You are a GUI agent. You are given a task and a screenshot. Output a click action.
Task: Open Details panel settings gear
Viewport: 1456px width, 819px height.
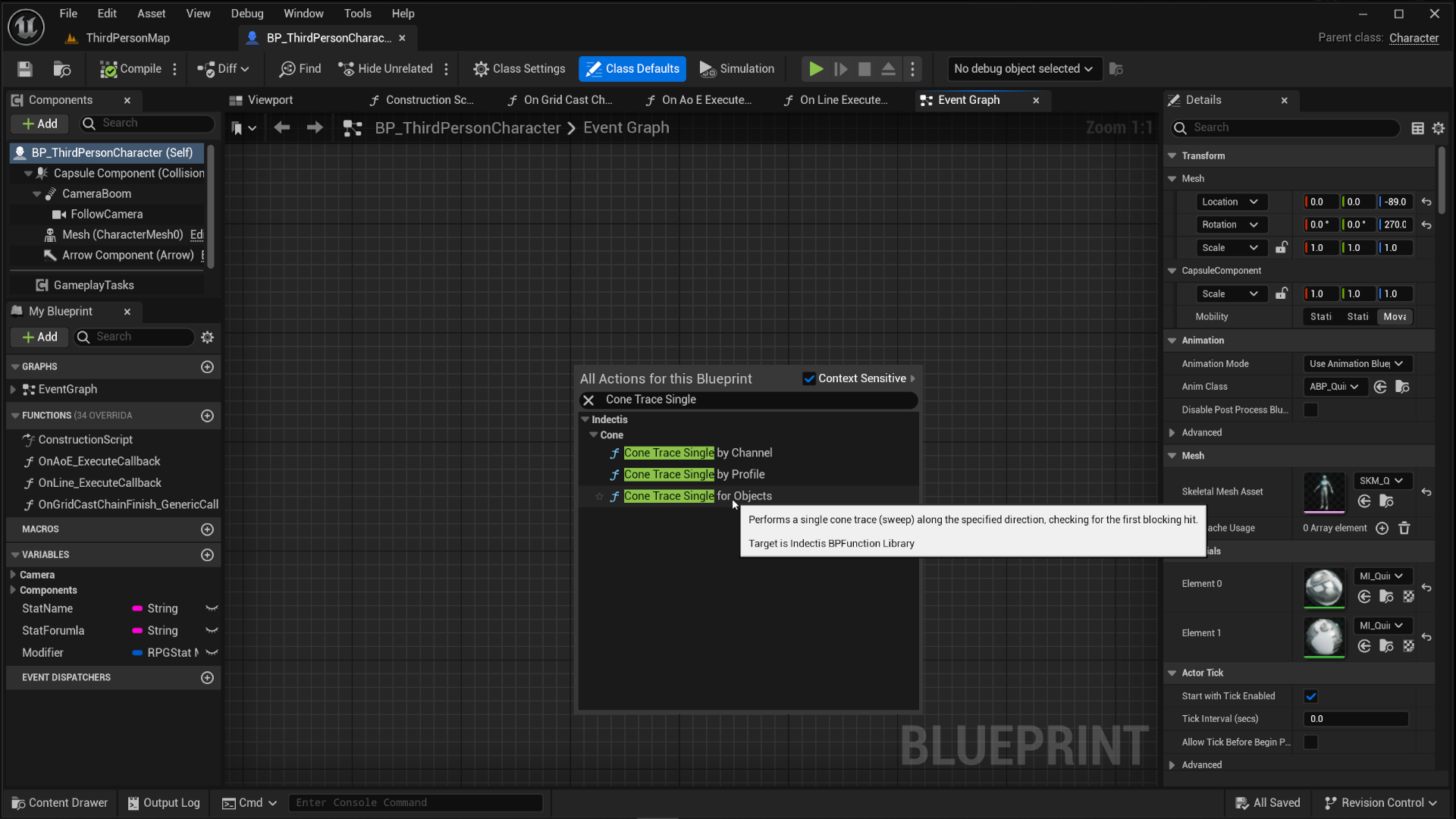click(x=1438, y=128)
